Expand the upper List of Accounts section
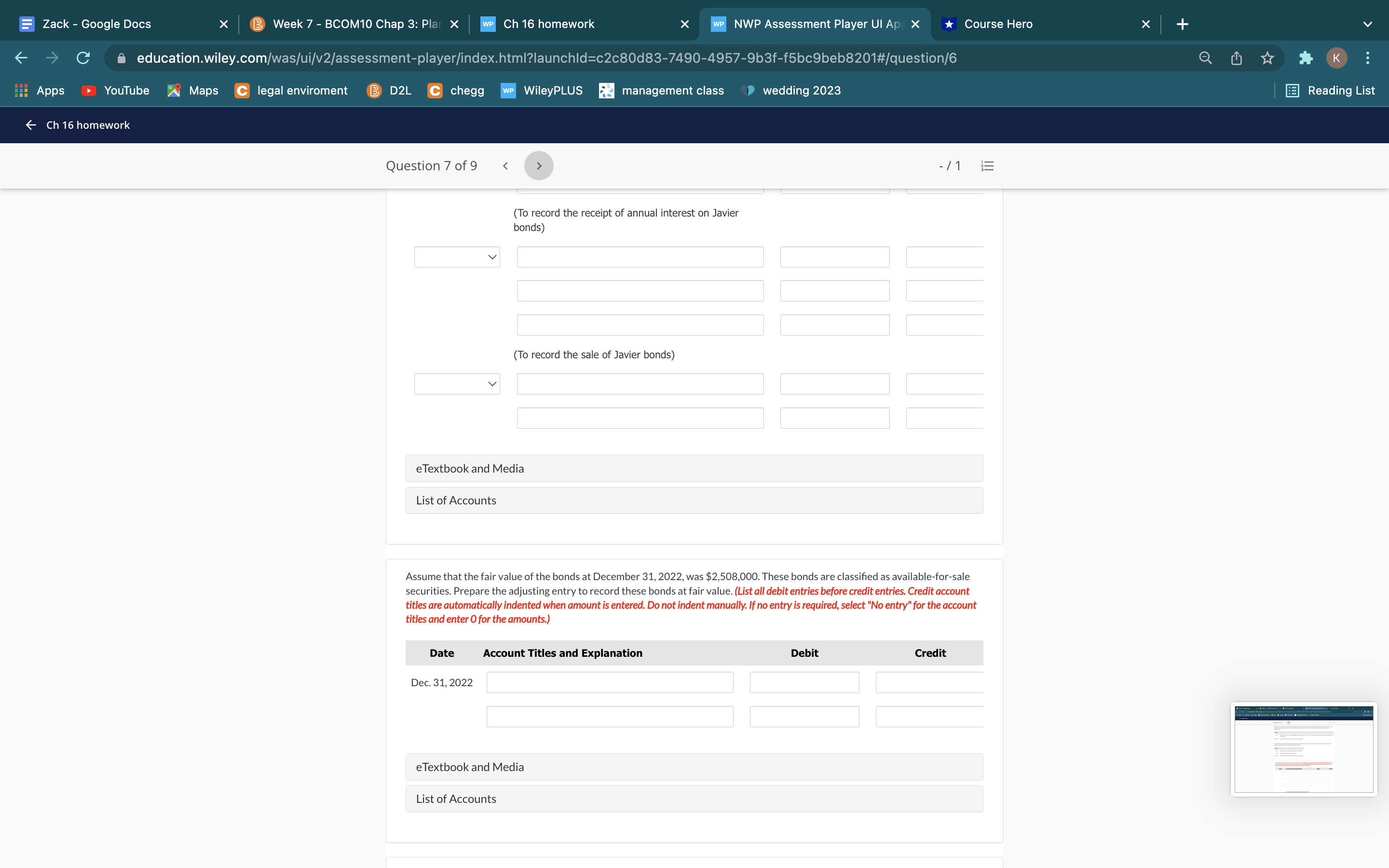 pos(694,501)
